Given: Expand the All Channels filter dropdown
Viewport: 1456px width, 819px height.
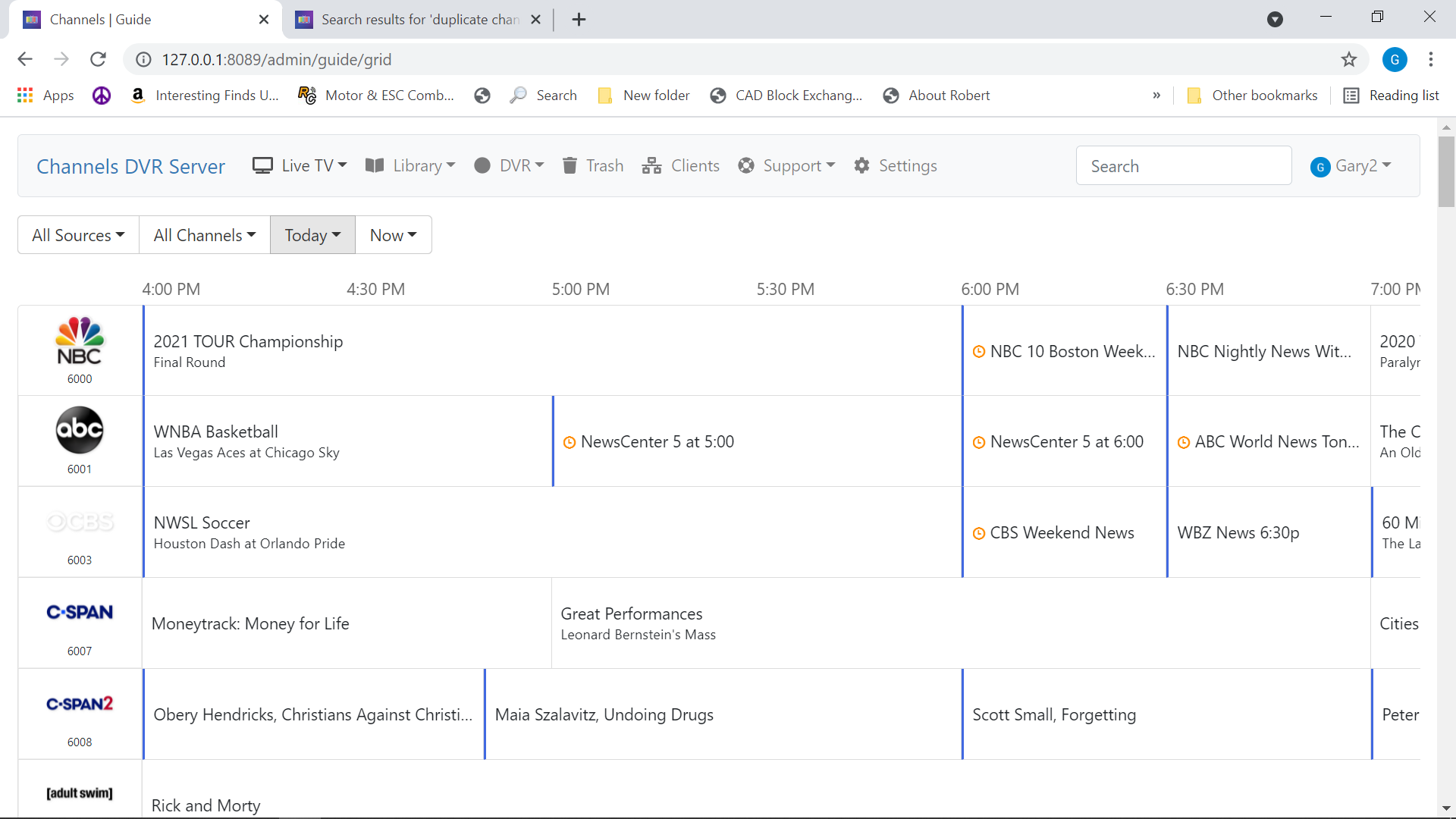Looking at the screenshot, I should click(205, 235).
